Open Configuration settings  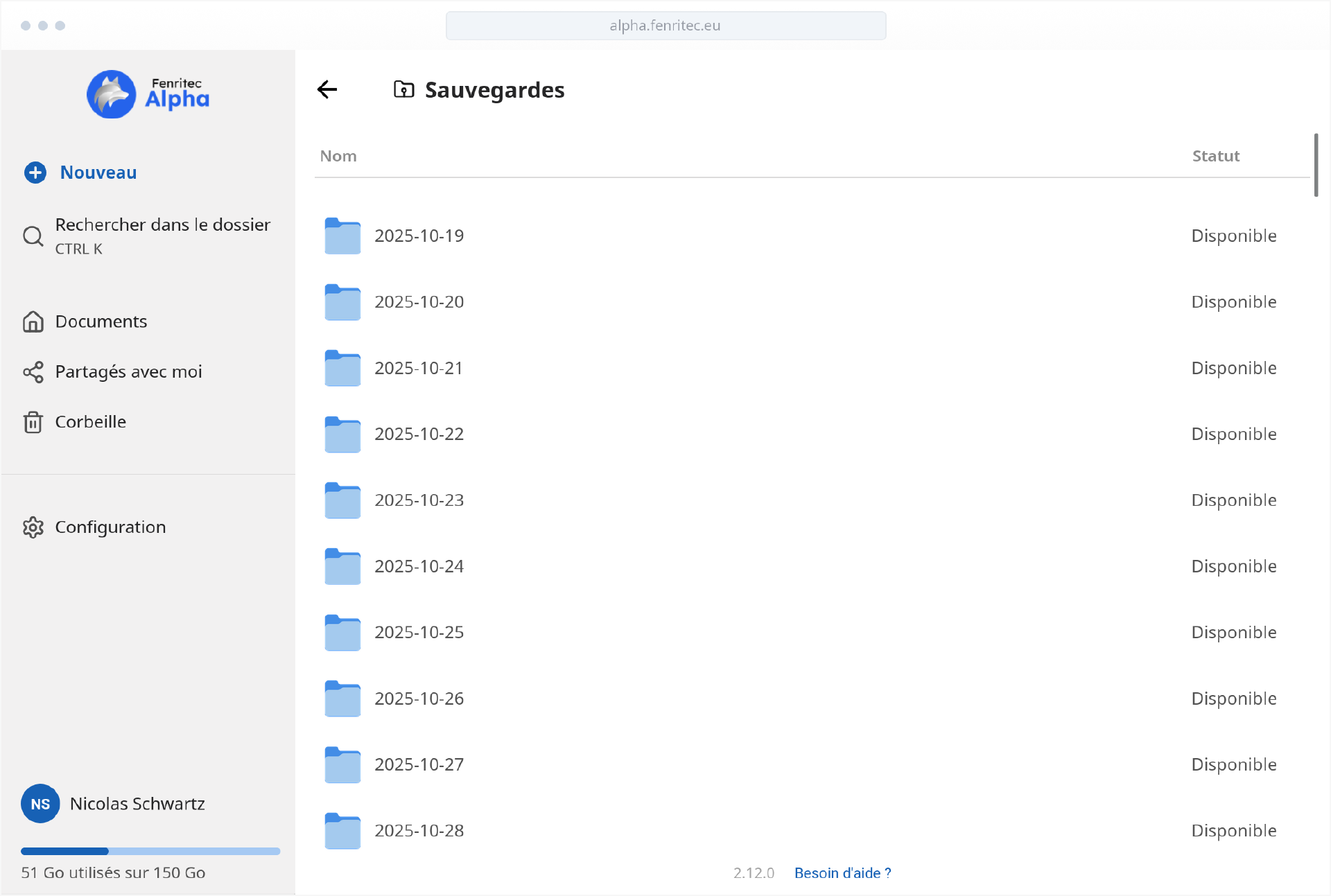[x=110, y=527]
